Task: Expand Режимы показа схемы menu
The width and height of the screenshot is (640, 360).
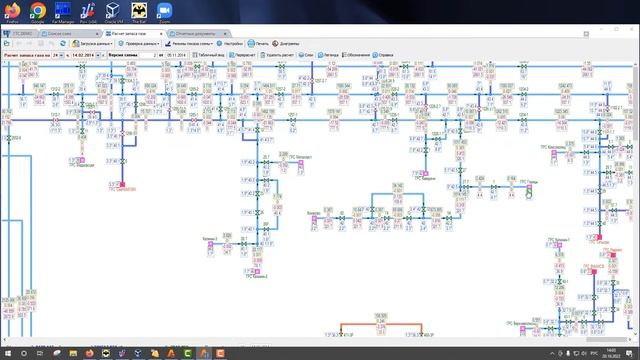Action: [x=189, y=44]
